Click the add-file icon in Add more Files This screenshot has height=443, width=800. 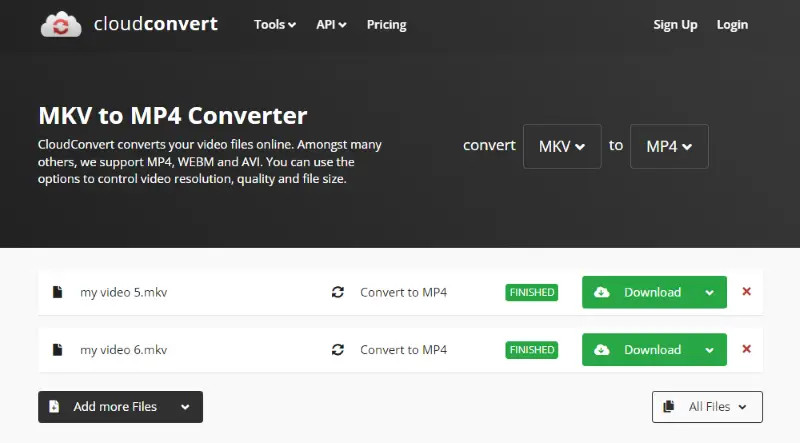coord(54,406)
